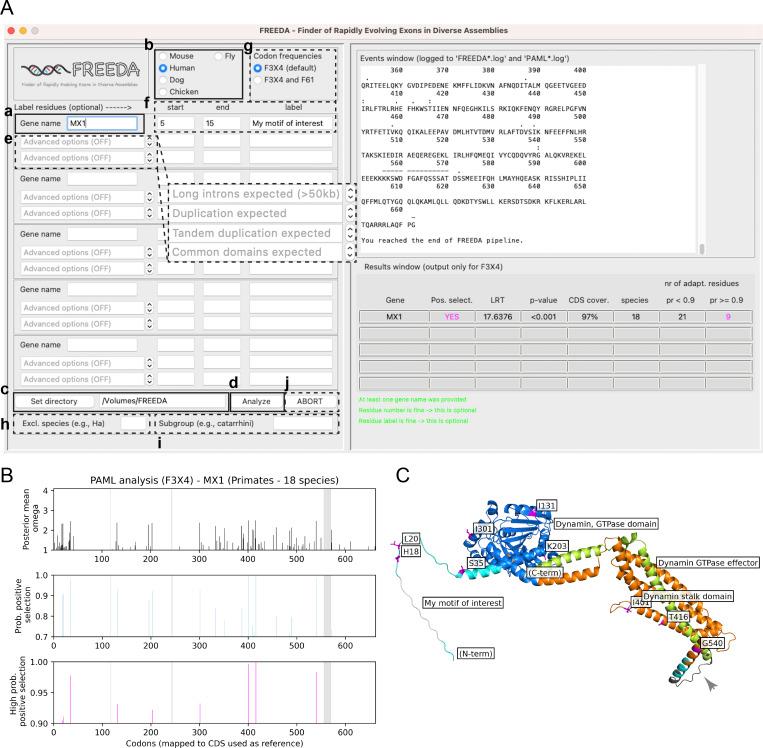Enable F3X4 and F61 codon frequencies
The image size is (763, 748).
point(258,80)
